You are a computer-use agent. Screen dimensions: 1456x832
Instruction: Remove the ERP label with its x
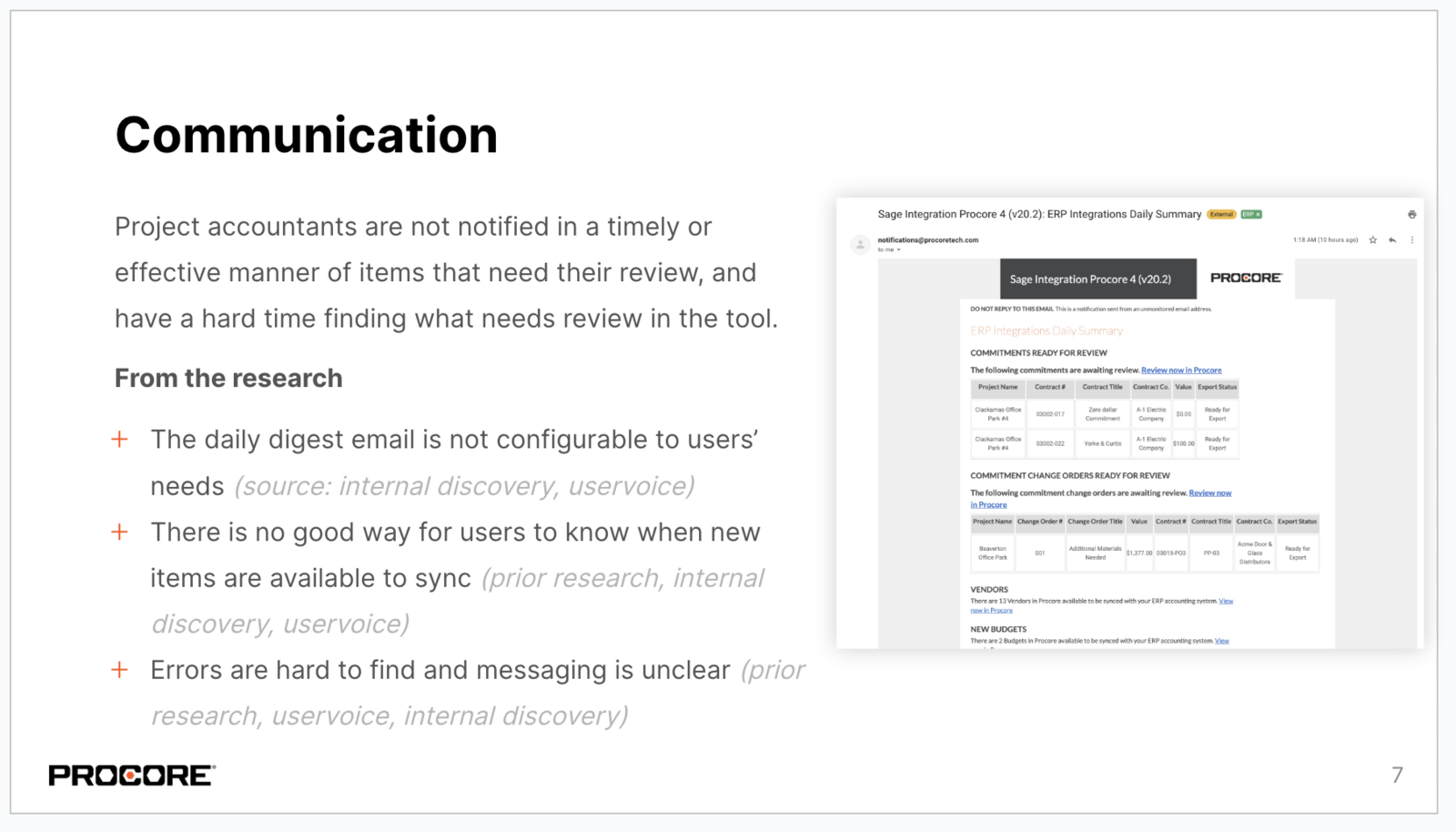click(1259, 215)
